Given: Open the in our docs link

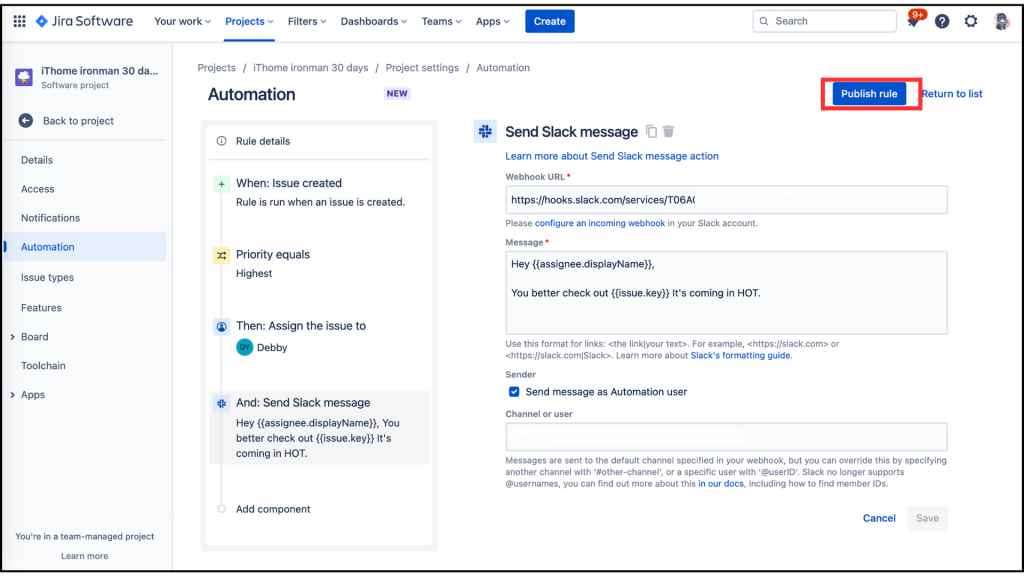Looking at the screenshot, I should coord(720,484).
